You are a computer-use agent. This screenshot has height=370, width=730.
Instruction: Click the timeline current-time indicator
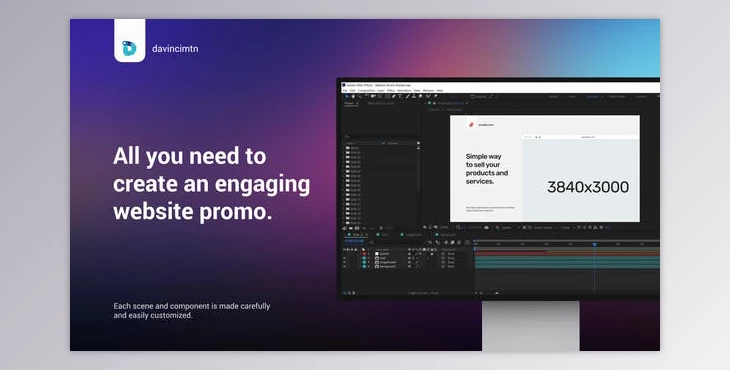pyautogui.click(x=594, y=244)
